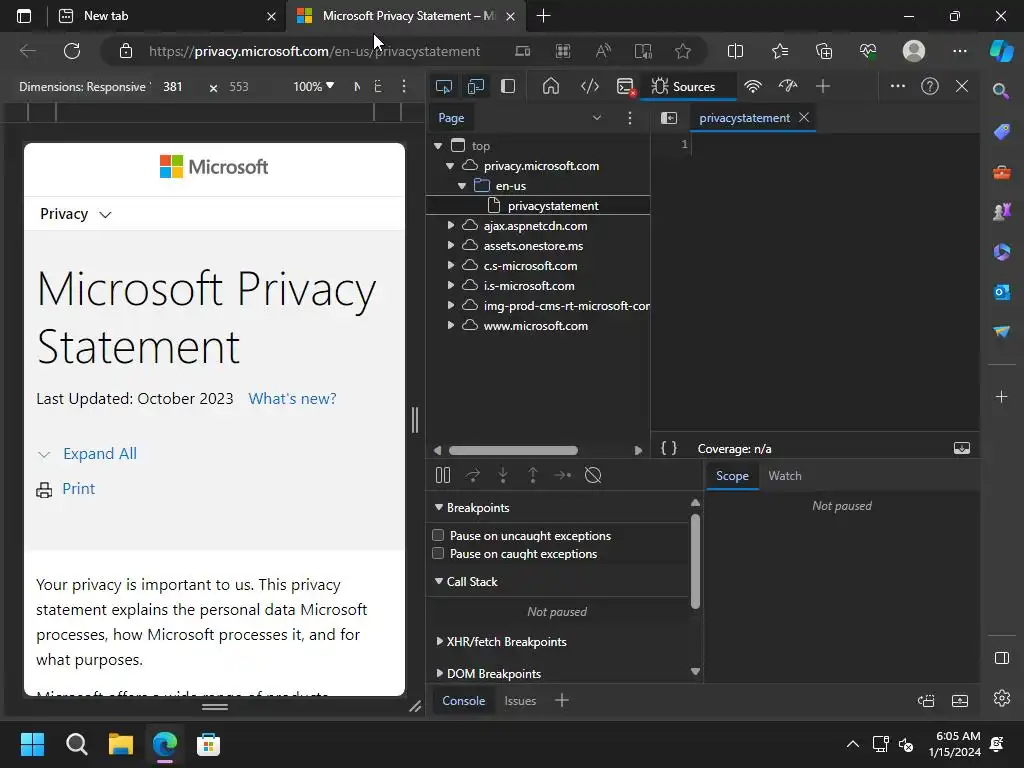Close the DevTools panel
The image size is (1024, 768).
pos(961,86)
